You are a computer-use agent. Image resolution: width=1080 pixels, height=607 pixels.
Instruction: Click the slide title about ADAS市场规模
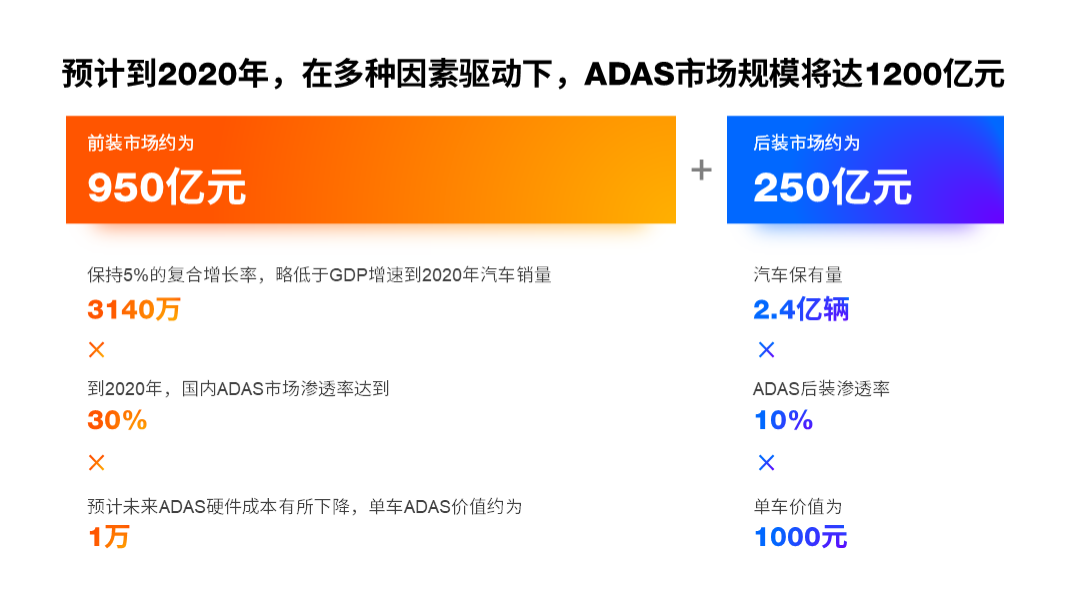[x=533, y=74]
